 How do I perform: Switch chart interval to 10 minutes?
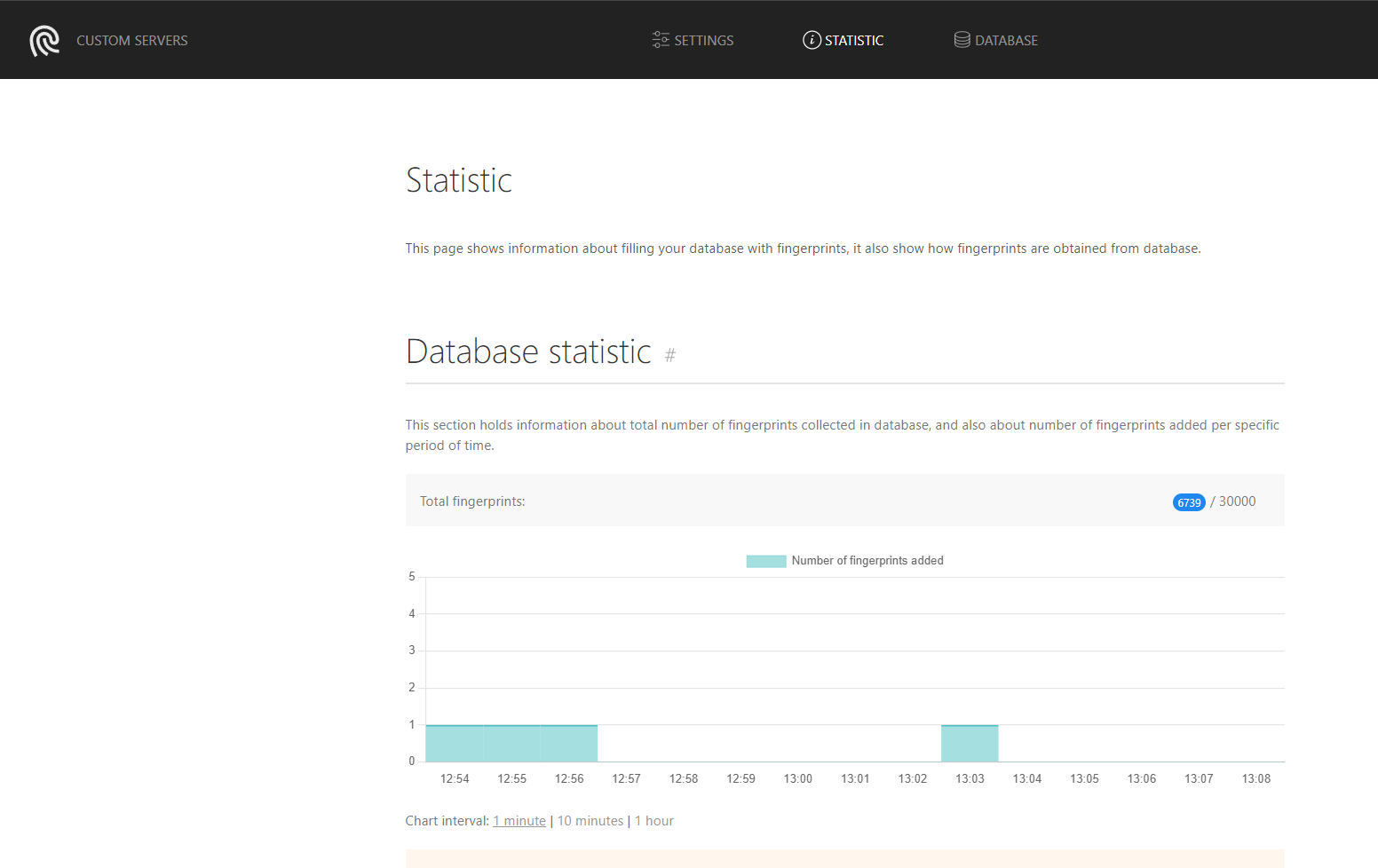pos(590,821)
